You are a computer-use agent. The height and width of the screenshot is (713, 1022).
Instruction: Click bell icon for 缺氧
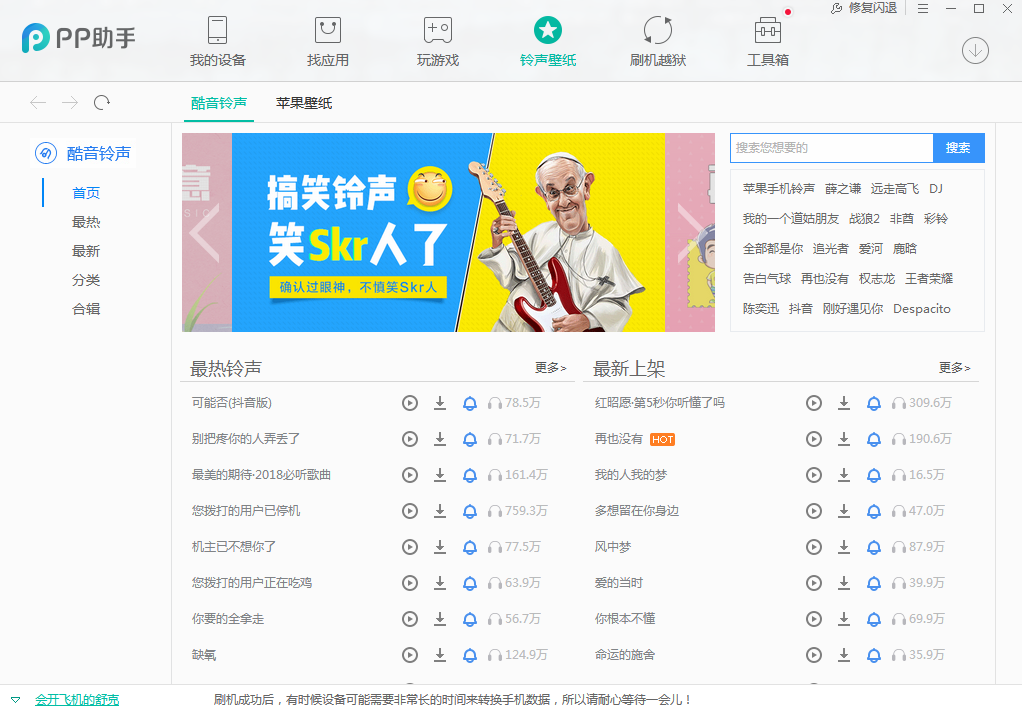(x=469, y=655)
